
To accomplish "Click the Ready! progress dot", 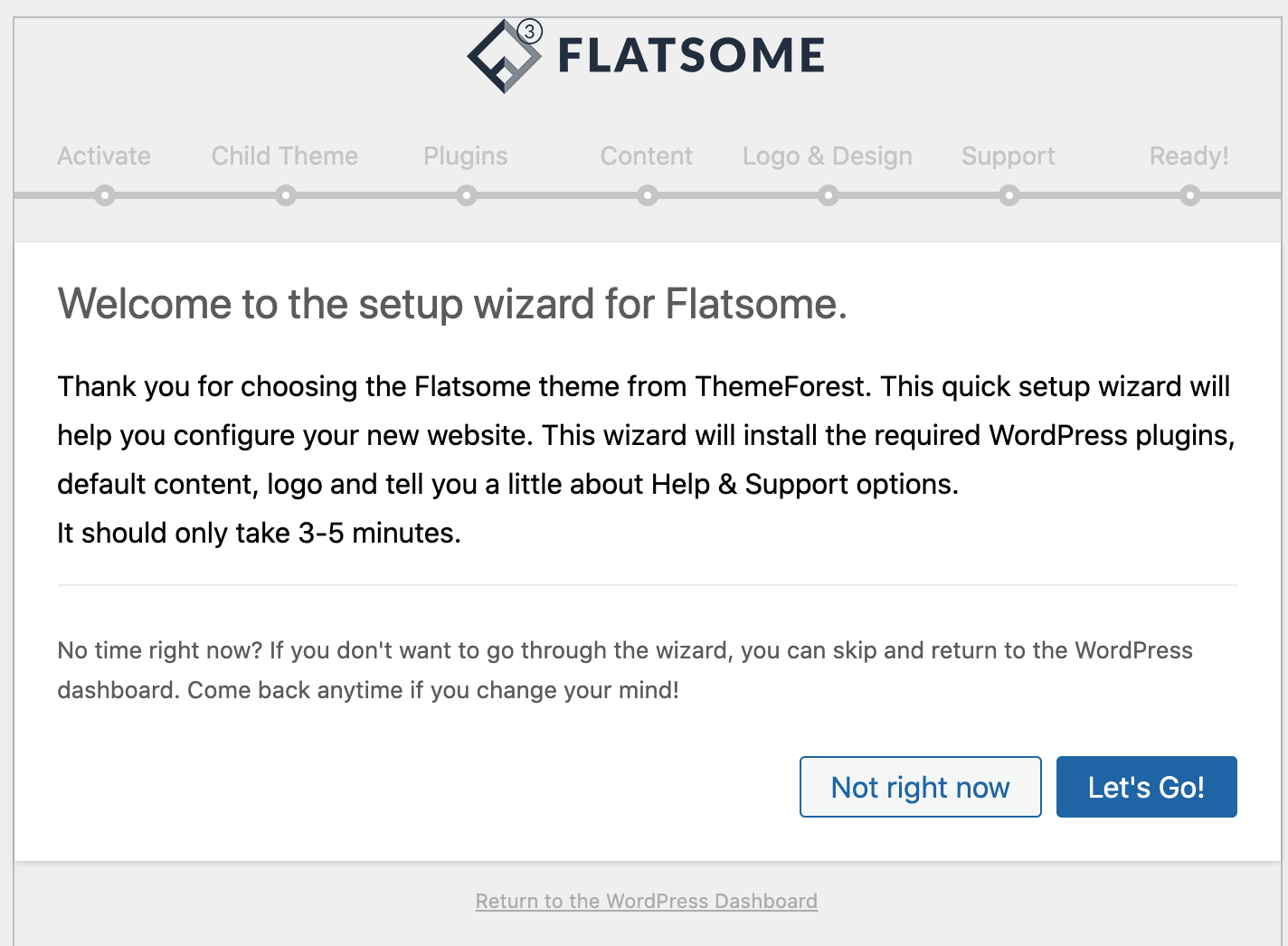I will pyautogui.click(x=1190, y=195).
